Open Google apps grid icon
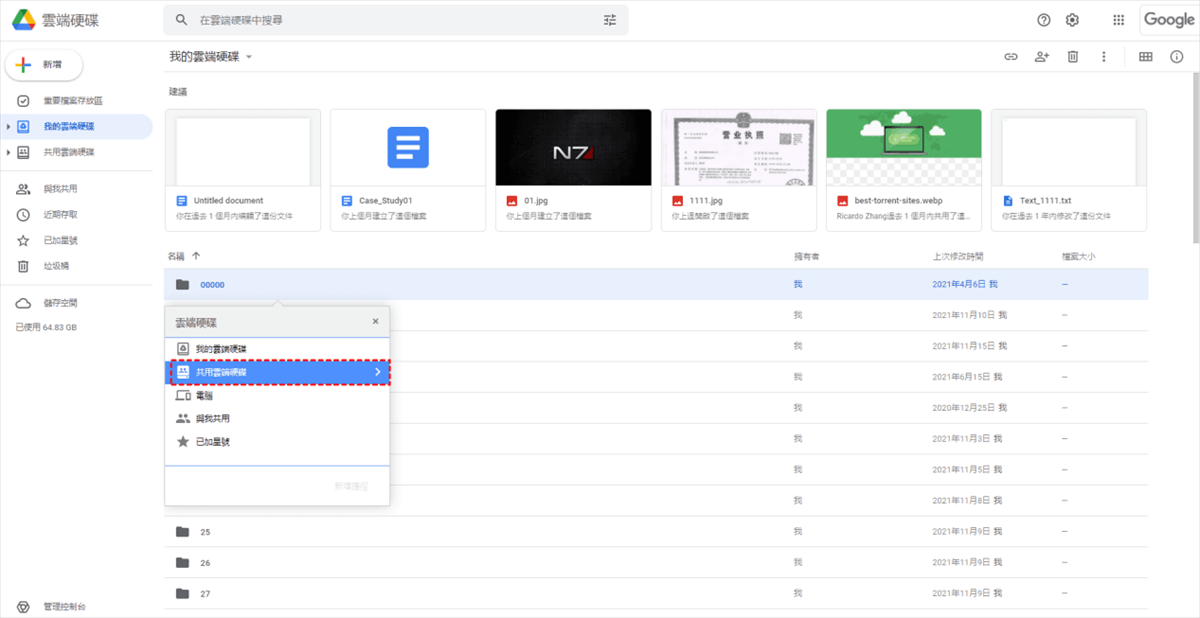The width and height of the screenshot is (1200, 618). [x=1118, y=20]
